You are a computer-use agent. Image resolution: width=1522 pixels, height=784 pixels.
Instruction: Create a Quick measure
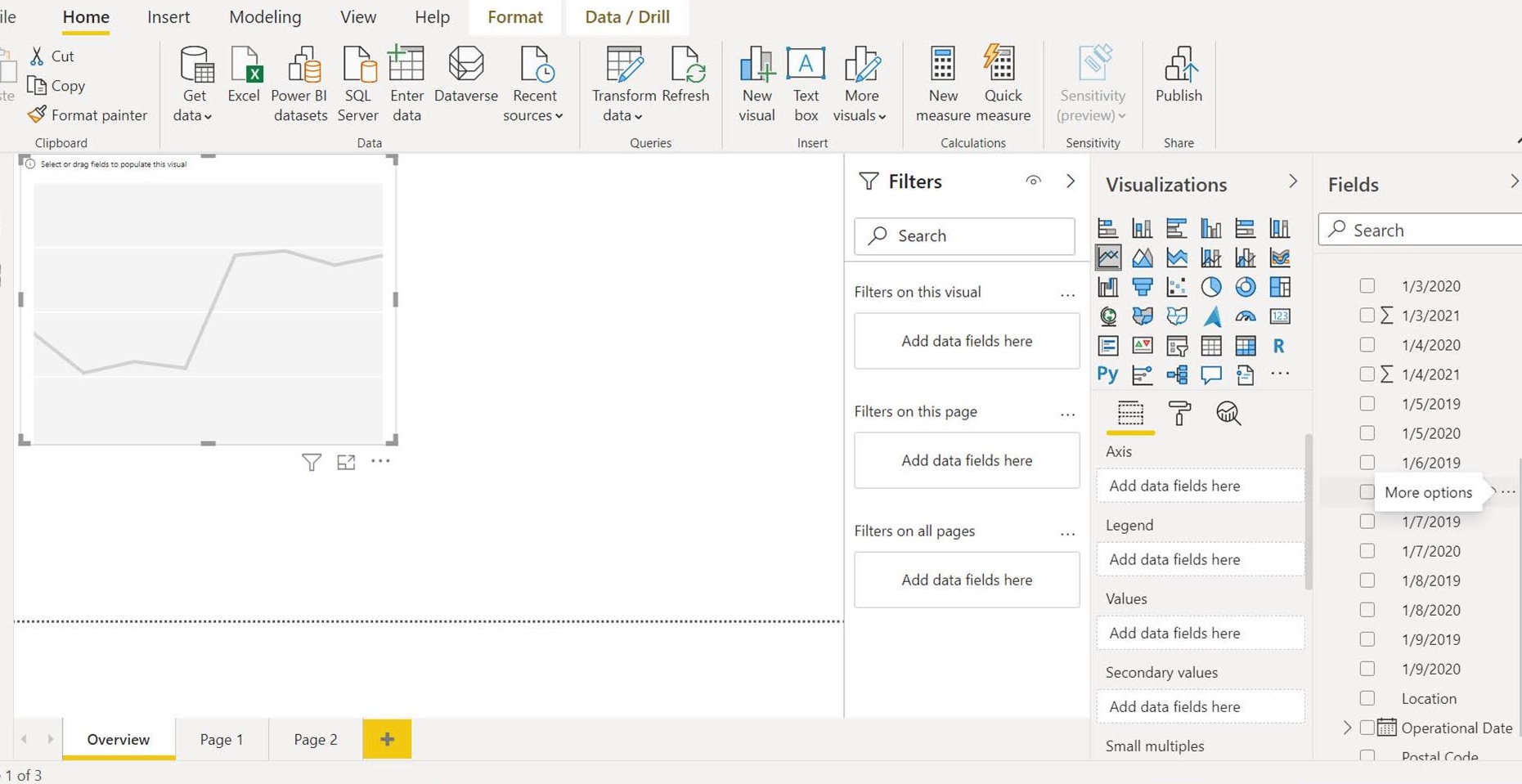point(1003,84)
